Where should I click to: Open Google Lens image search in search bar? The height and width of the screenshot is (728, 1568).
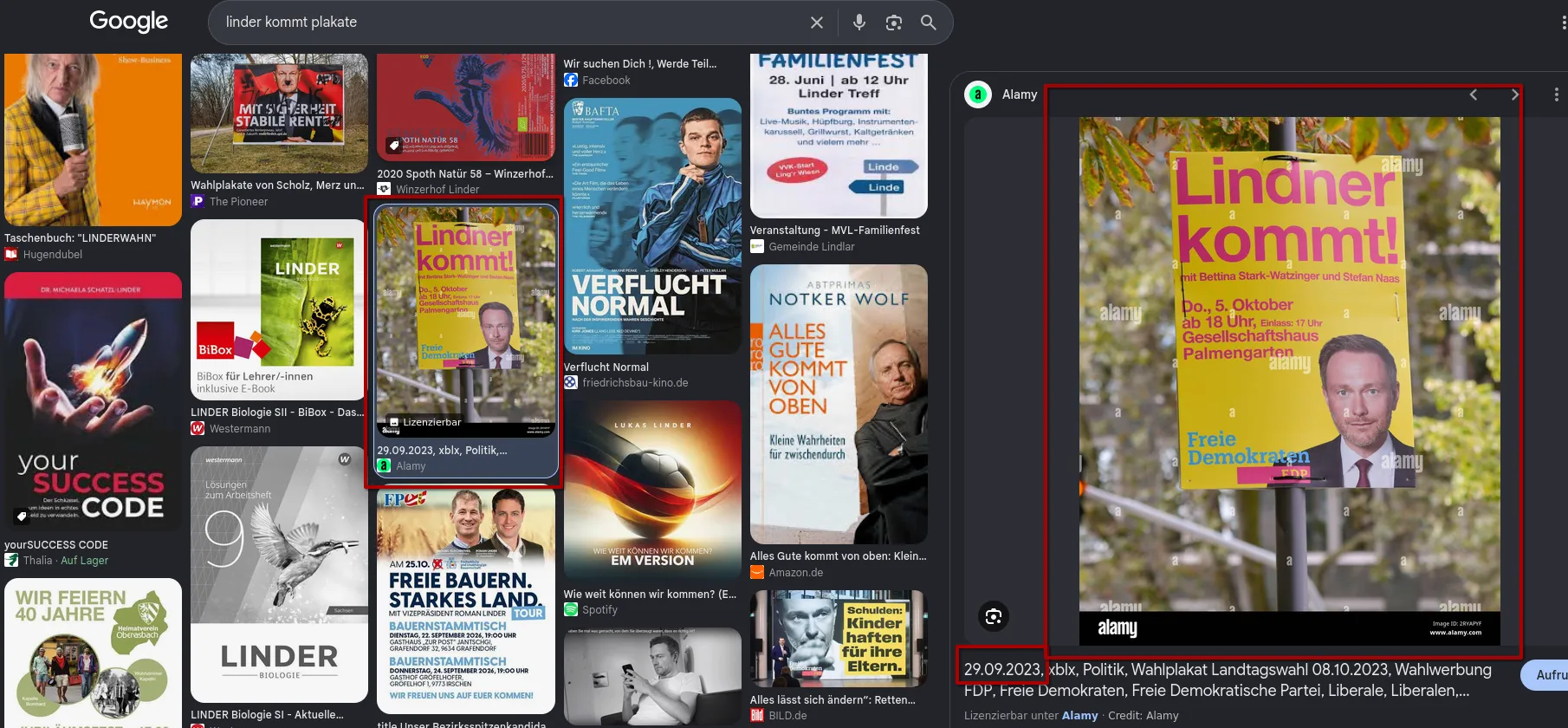[x=894, y=23]
